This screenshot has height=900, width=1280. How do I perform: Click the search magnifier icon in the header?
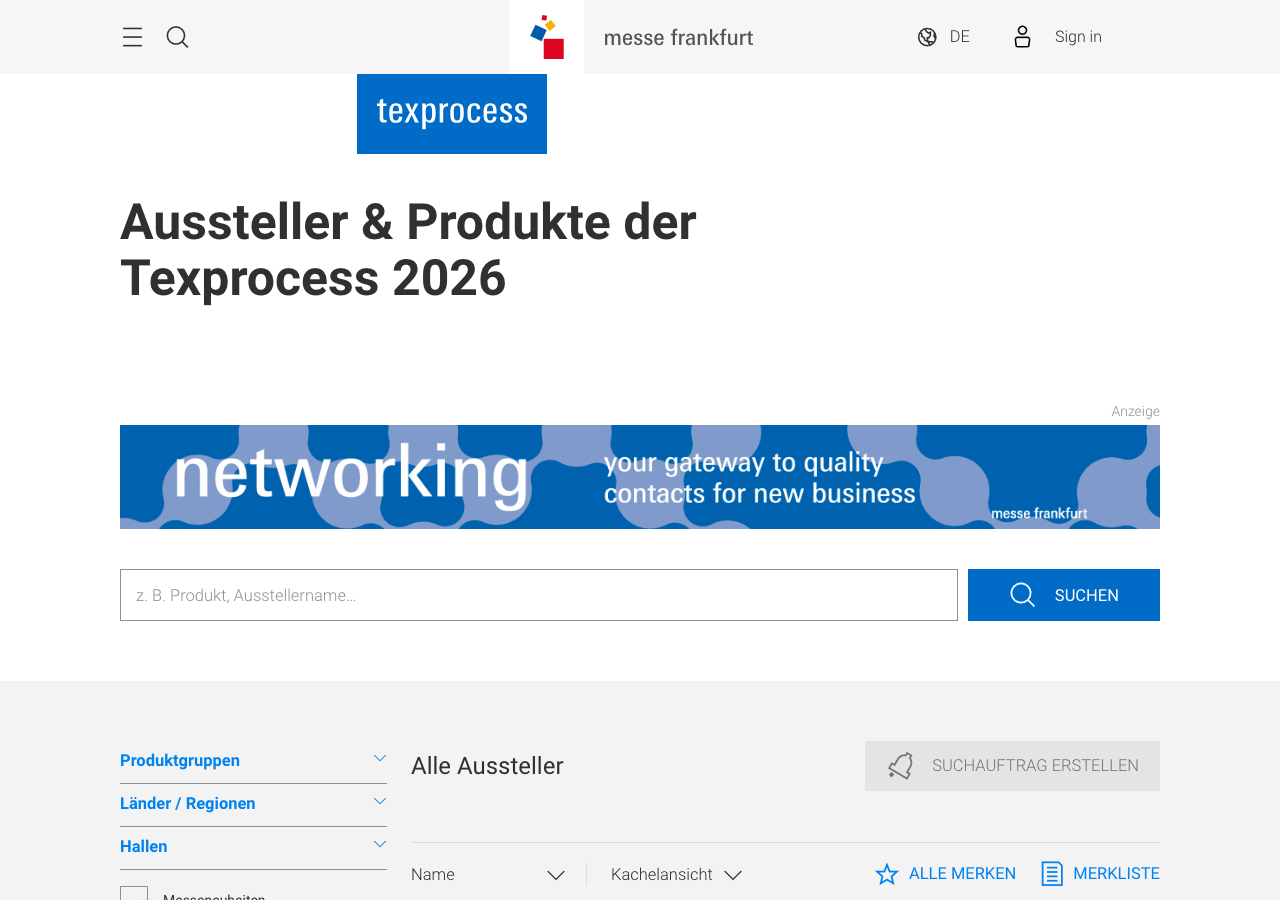tap(175, 36)
